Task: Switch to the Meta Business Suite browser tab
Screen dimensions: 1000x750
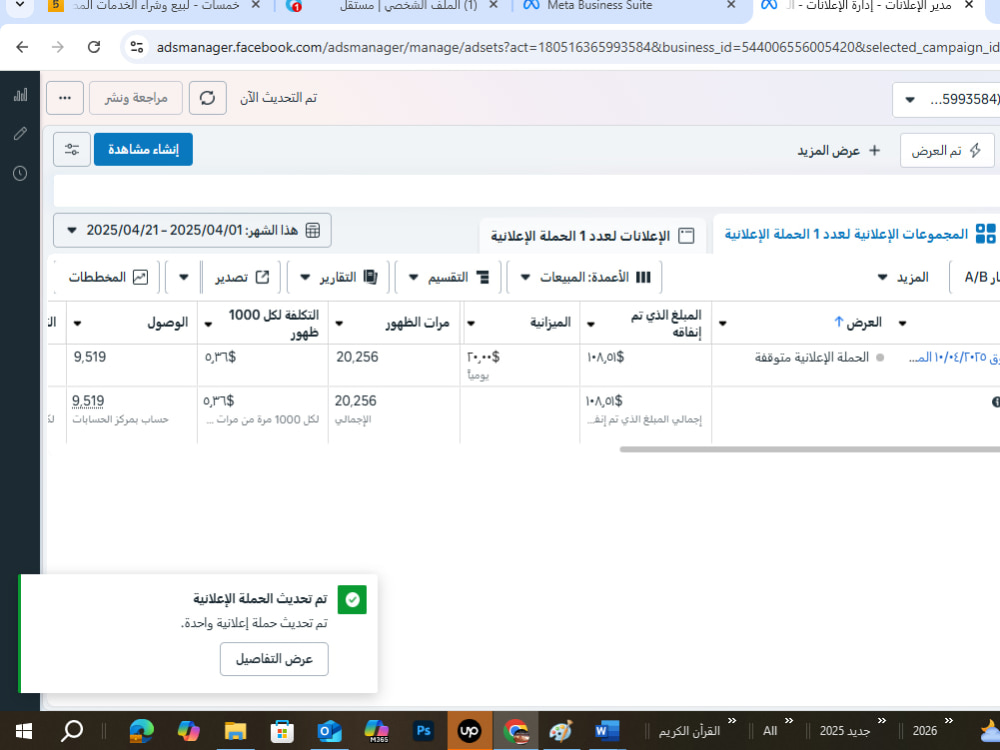Action: point(628,6)
